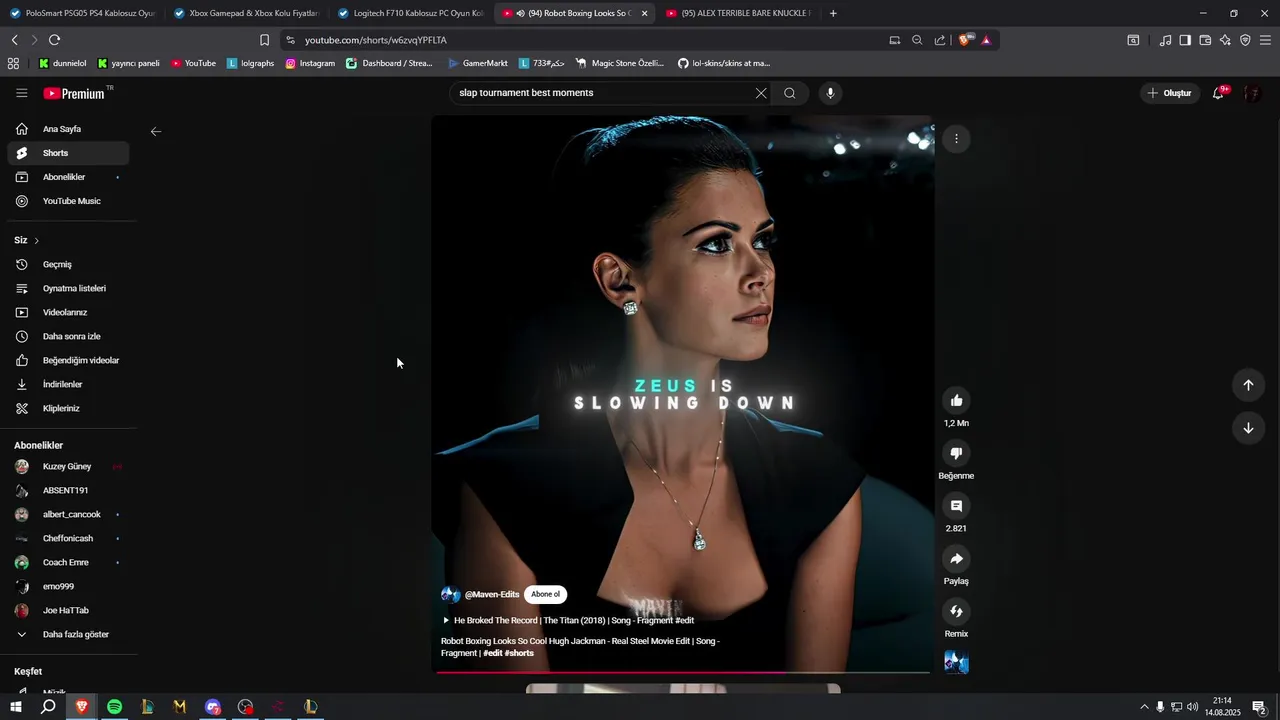Open the notifications bell
Screen dimensions: 1280x720
click(1218, 93)
